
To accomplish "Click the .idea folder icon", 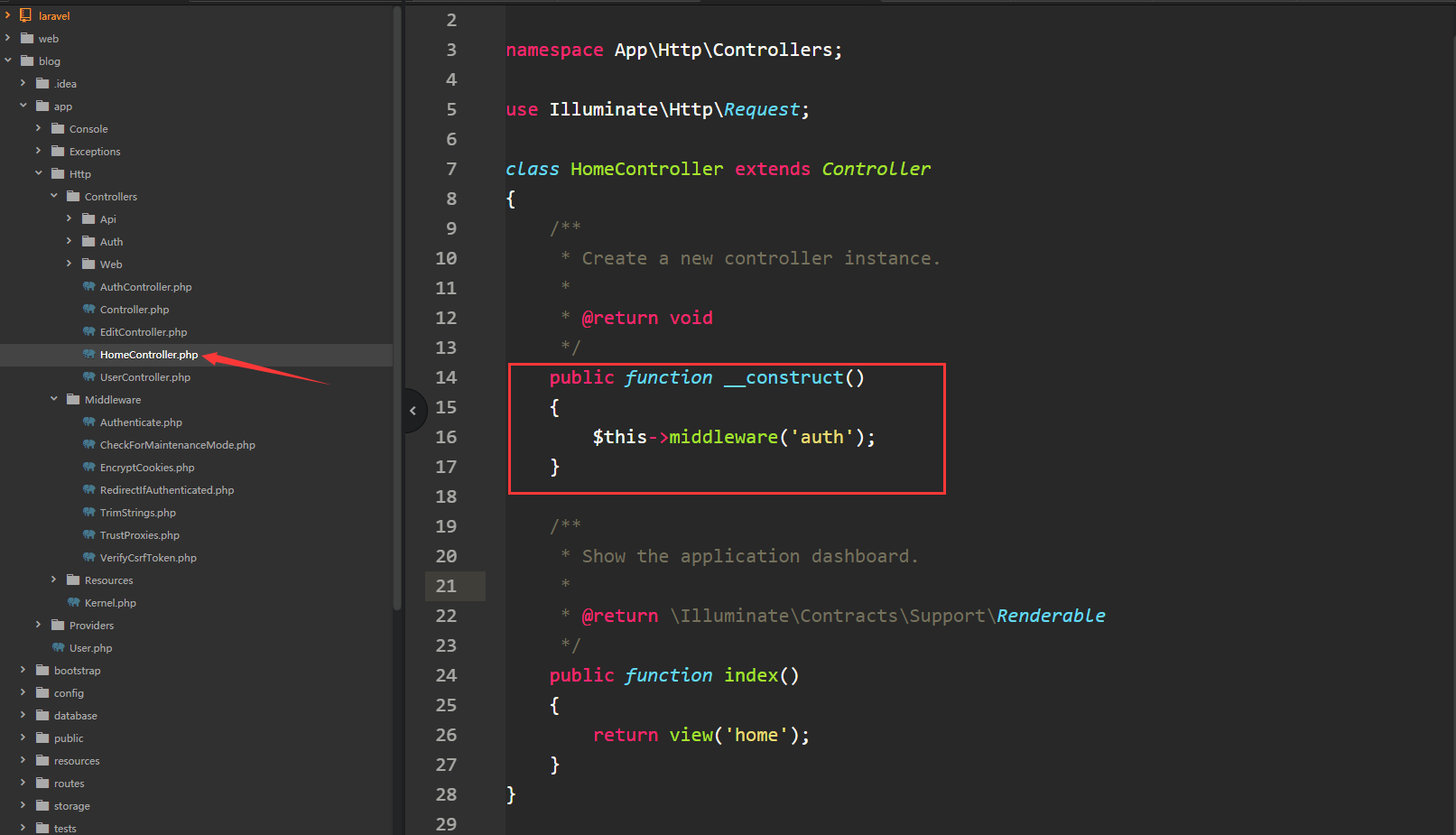I will 42,83.
